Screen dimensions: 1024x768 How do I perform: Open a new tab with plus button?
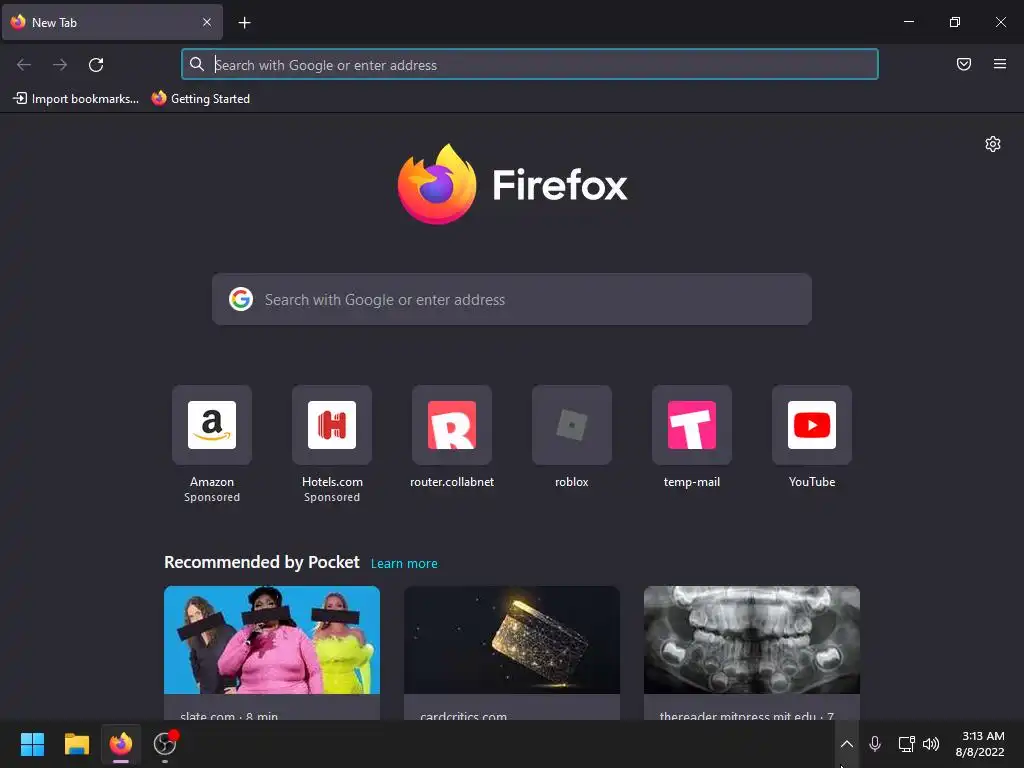244,23
